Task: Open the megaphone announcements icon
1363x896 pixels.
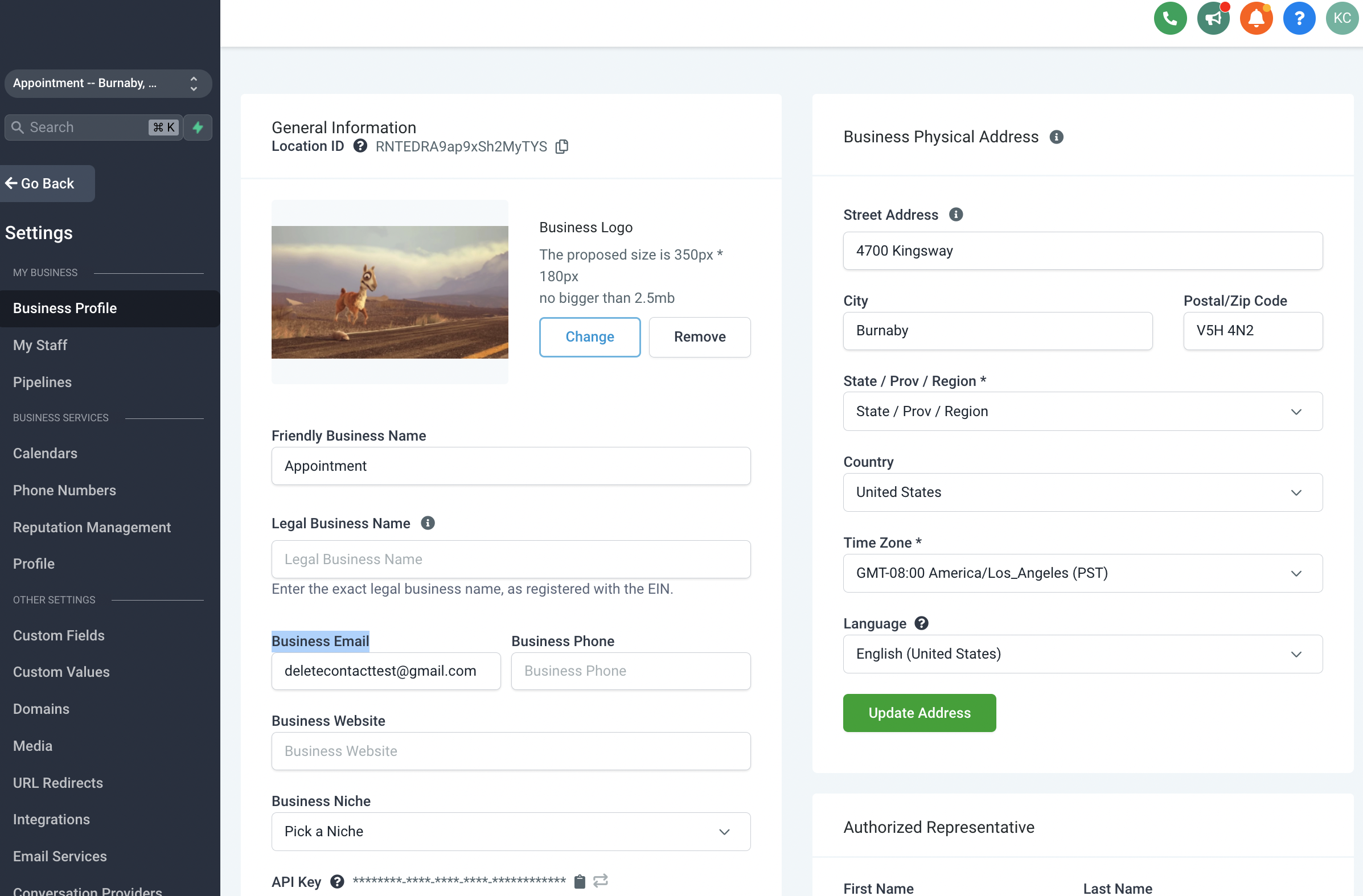Action: pyautogui.click(x=1212, y=18)
